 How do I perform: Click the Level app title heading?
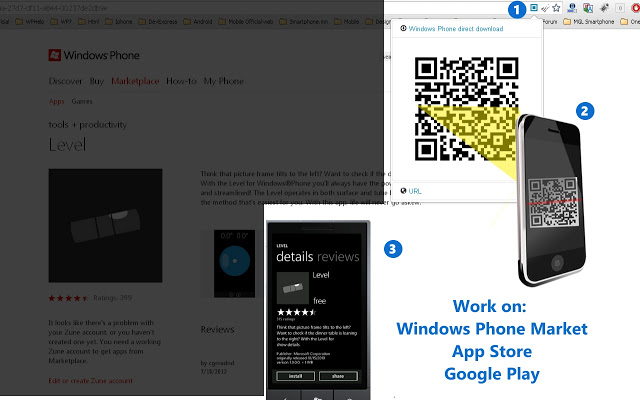click(67, 144)
